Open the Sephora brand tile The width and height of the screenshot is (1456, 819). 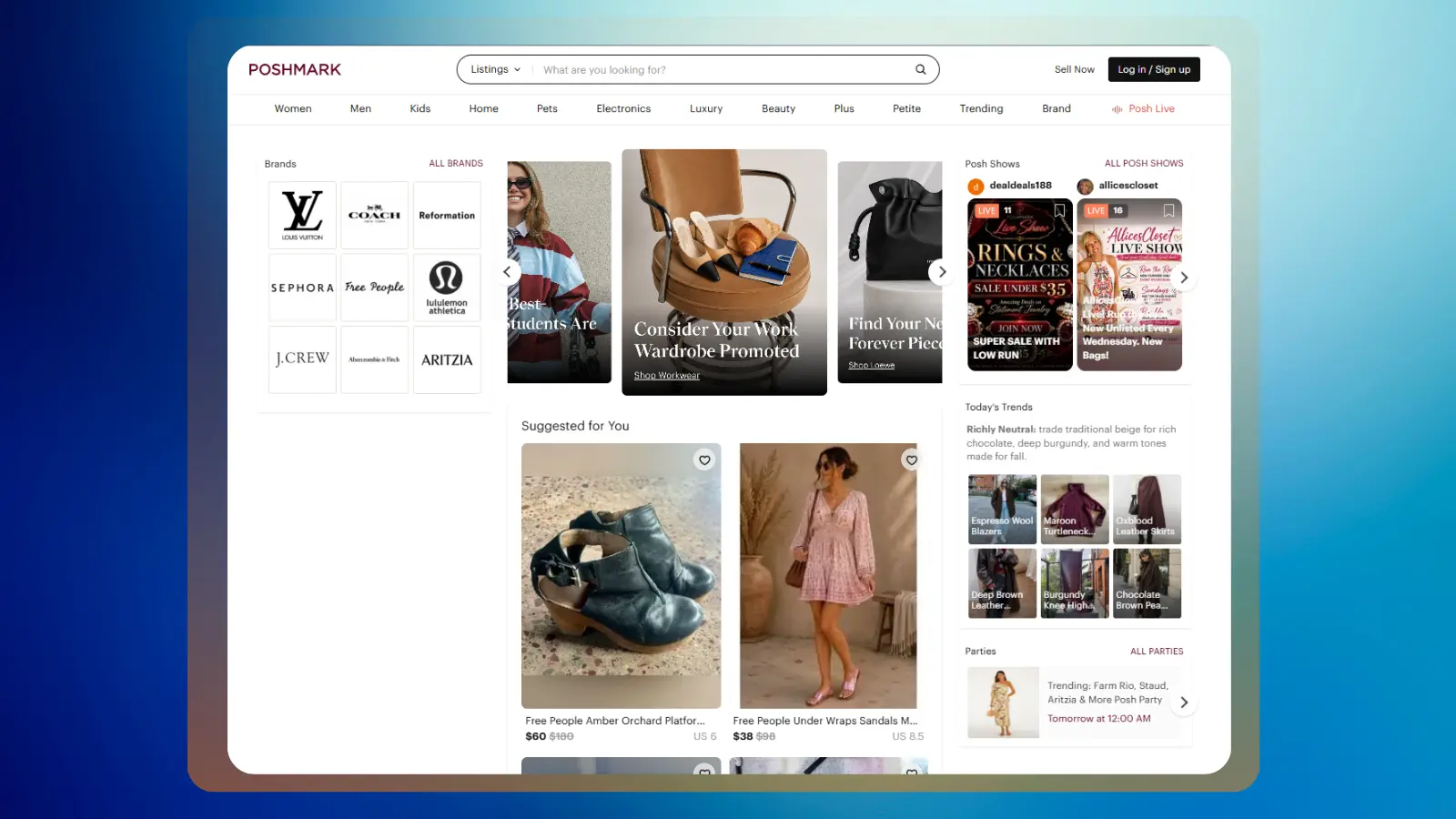302,288
